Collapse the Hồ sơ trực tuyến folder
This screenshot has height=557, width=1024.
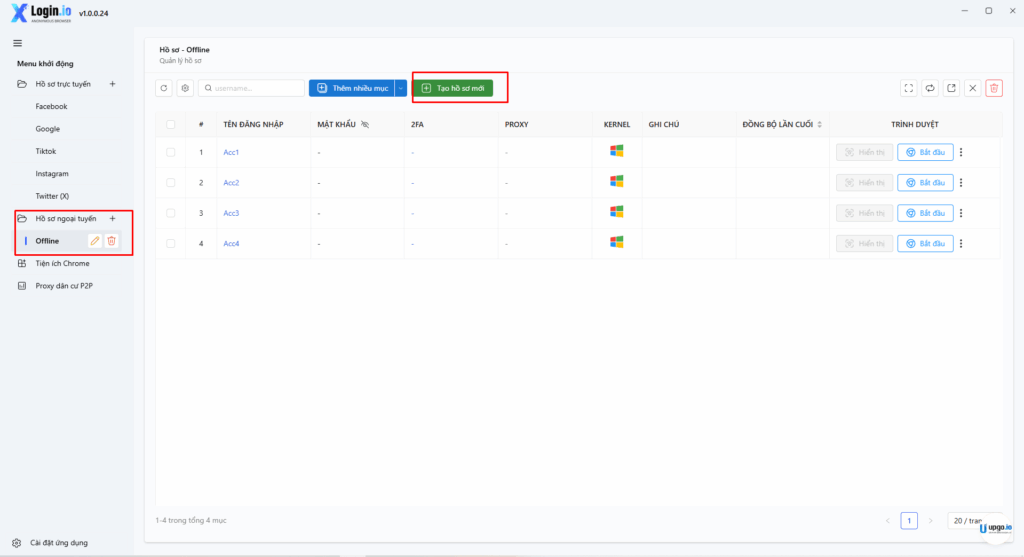tap(22, 84)
